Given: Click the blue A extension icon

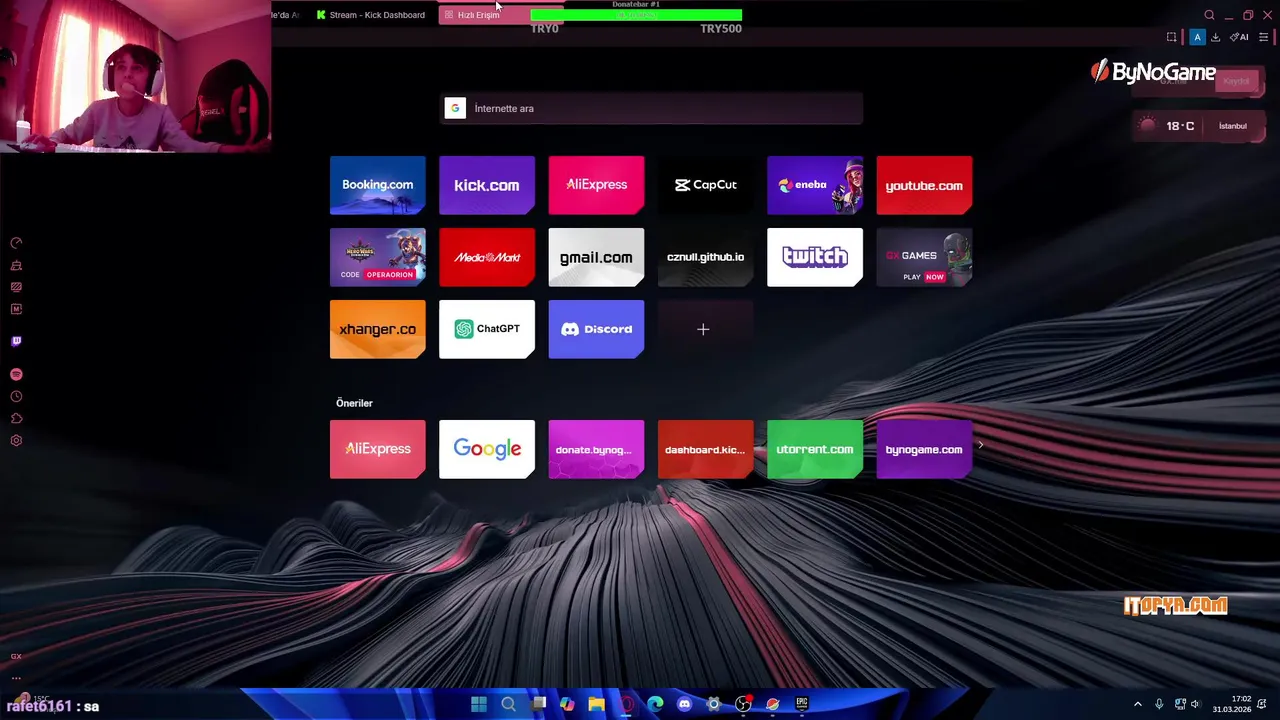Looking at the screenshot, I should pos(1197,37).
